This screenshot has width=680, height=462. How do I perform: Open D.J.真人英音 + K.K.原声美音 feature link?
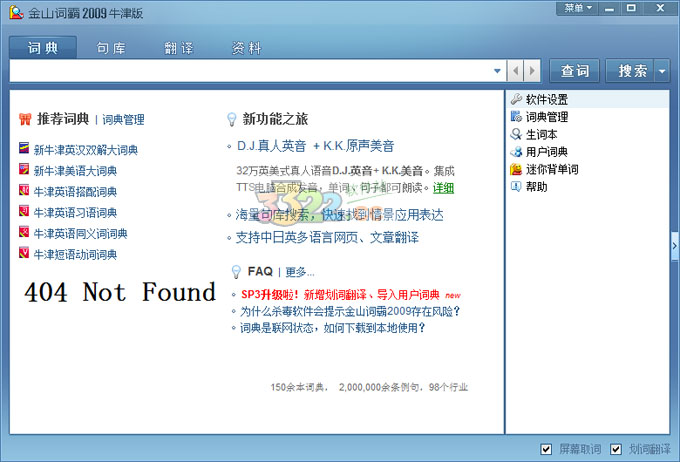pos(315,146)
